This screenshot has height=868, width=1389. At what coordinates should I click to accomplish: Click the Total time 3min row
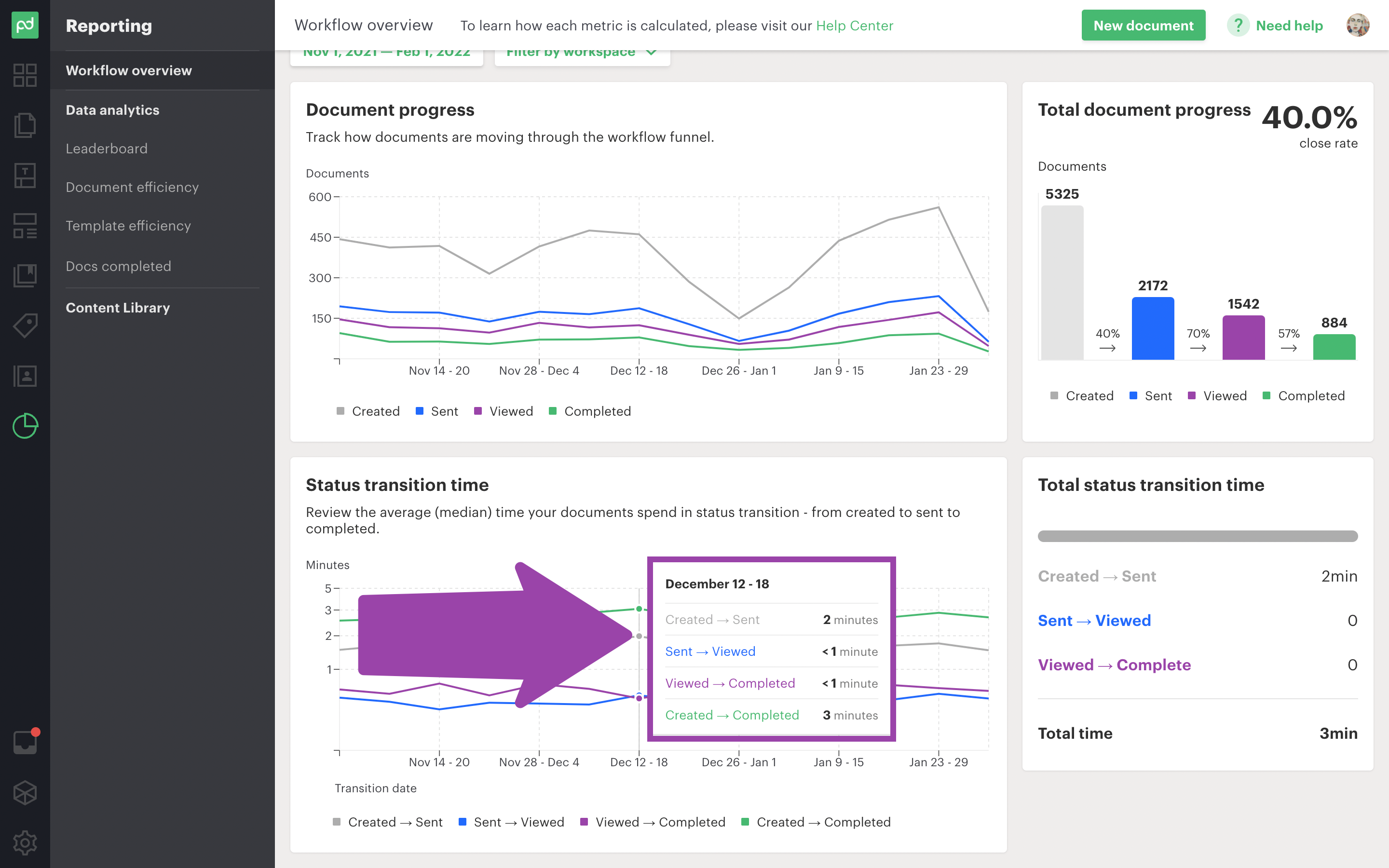pyautogui.click(x=1198, y=733)
